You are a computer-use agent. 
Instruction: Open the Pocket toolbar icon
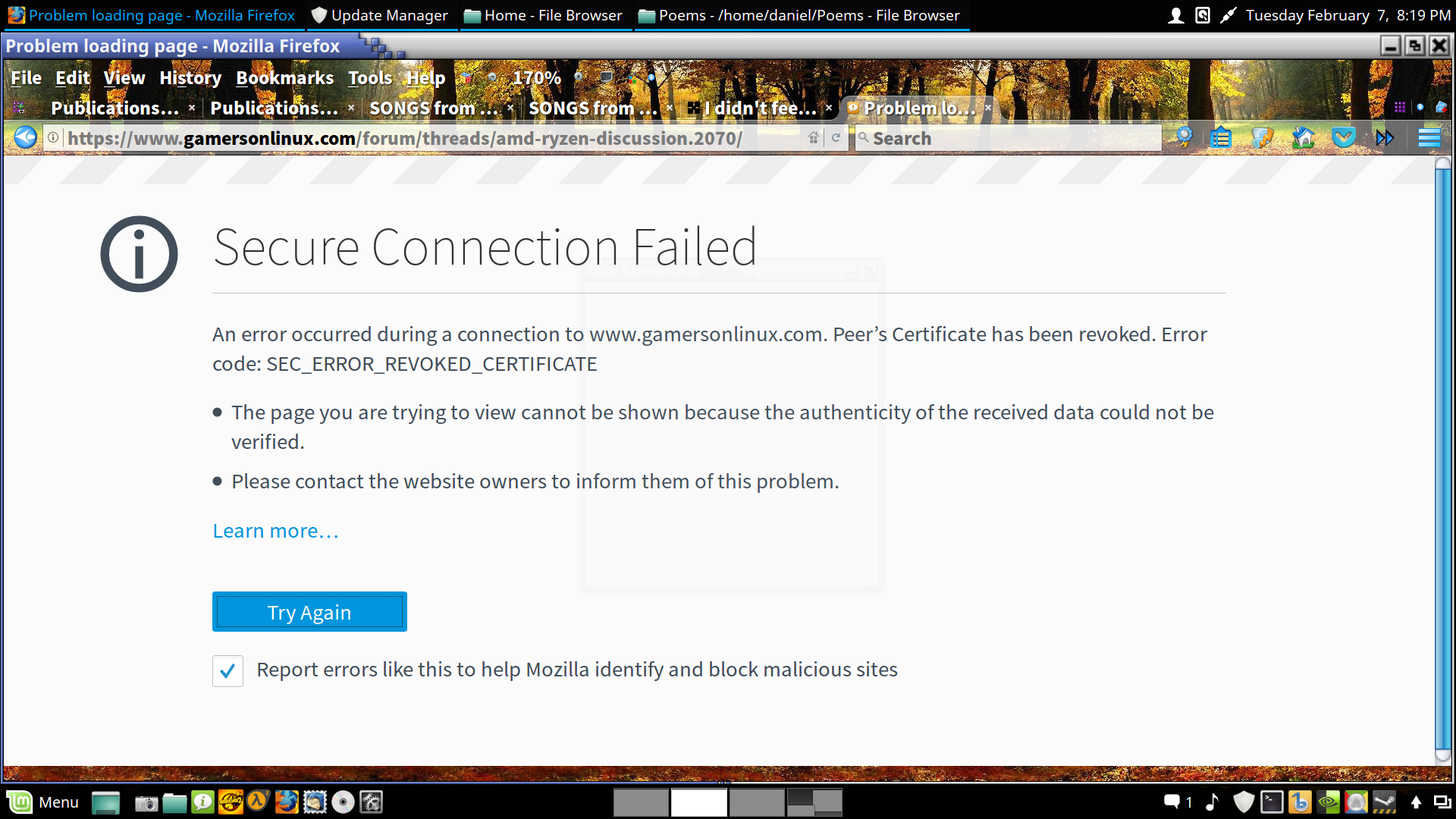[1344, 138]
